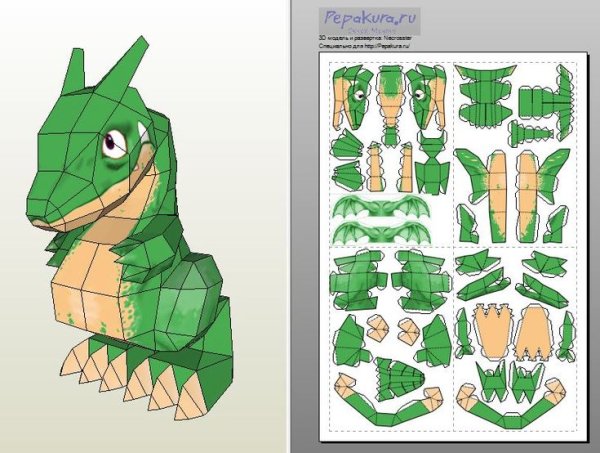The height and width of the screenshot is (453, 600).
Task: Pick the tan claw row on the 3D model
Action: pyautogui.click(x=134, y=377)
